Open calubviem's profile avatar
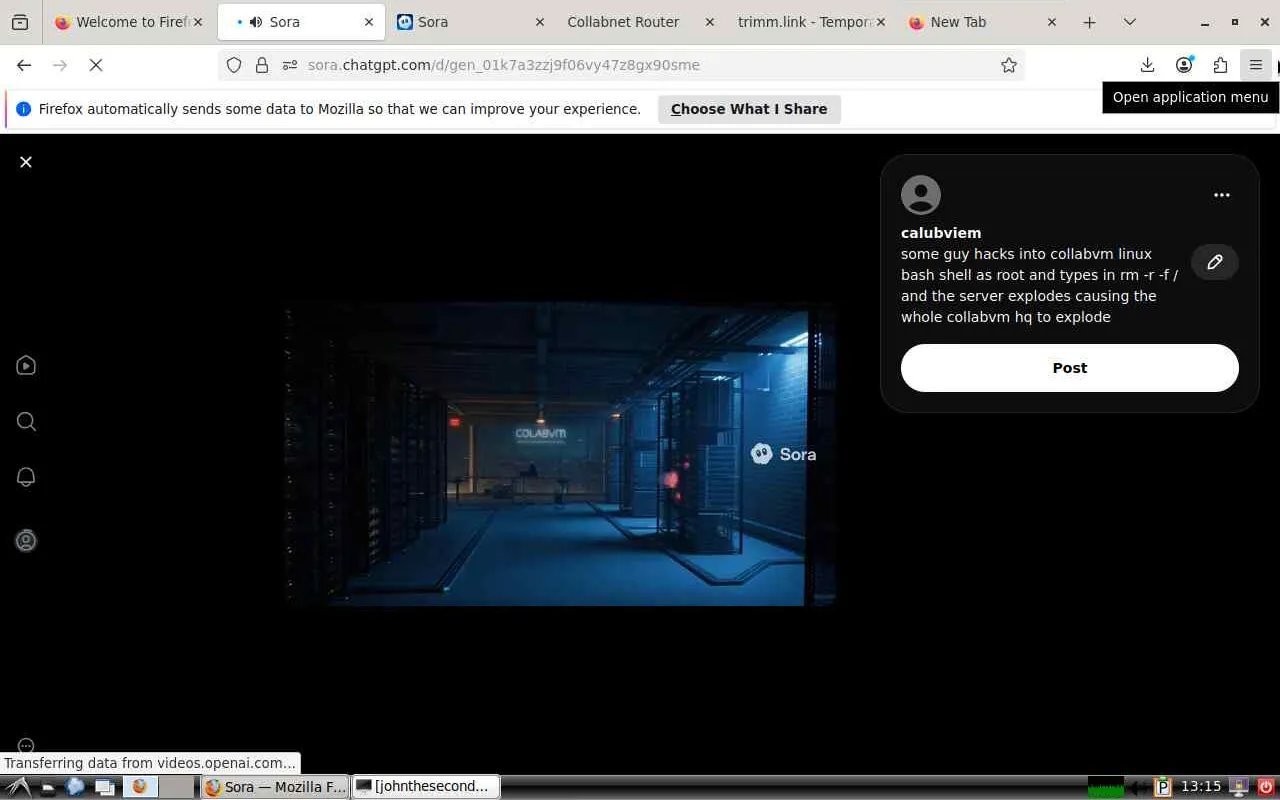 [x=921, y=195]
